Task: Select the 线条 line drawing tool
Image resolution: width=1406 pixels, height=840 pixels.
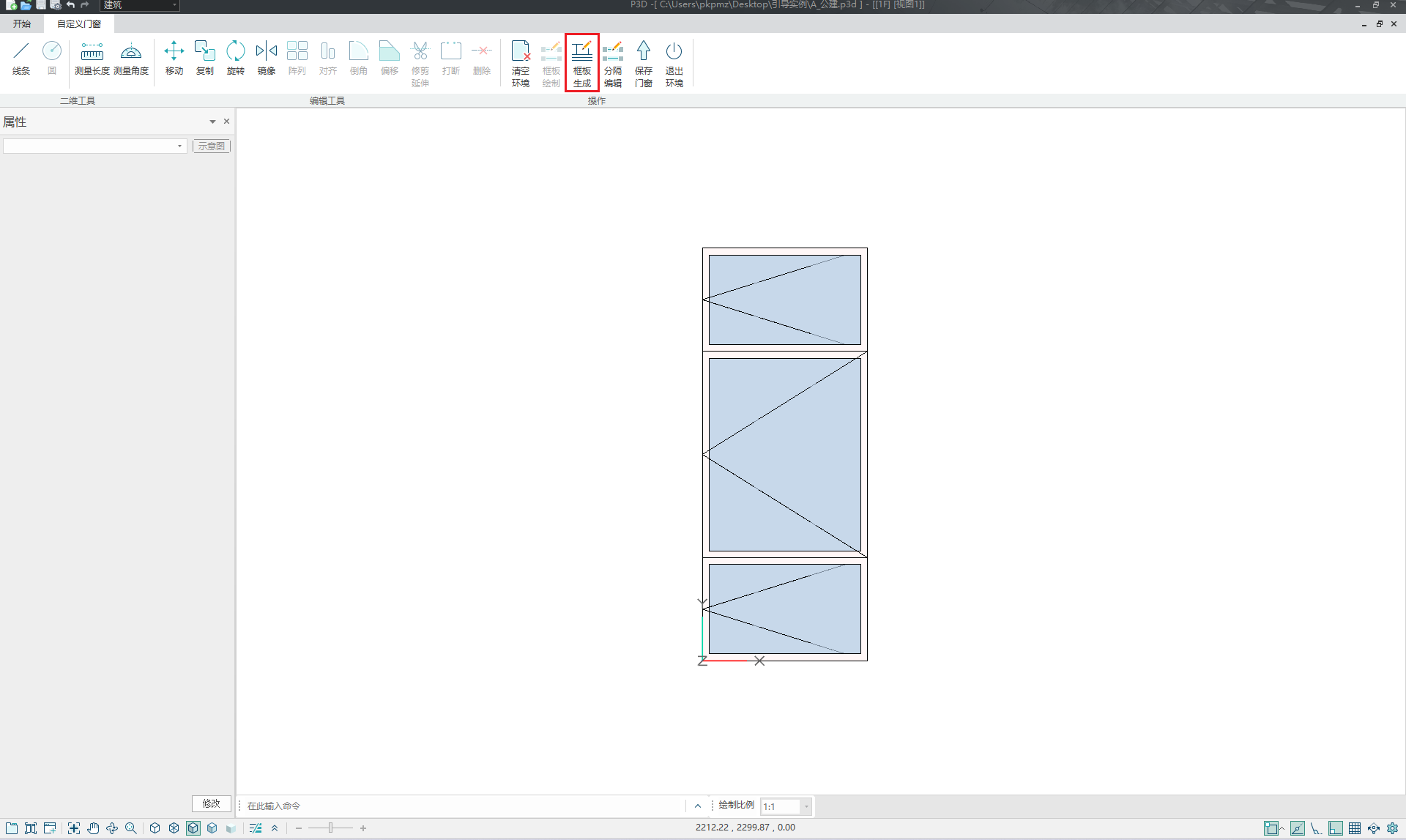Action: (x=21, y=59)
